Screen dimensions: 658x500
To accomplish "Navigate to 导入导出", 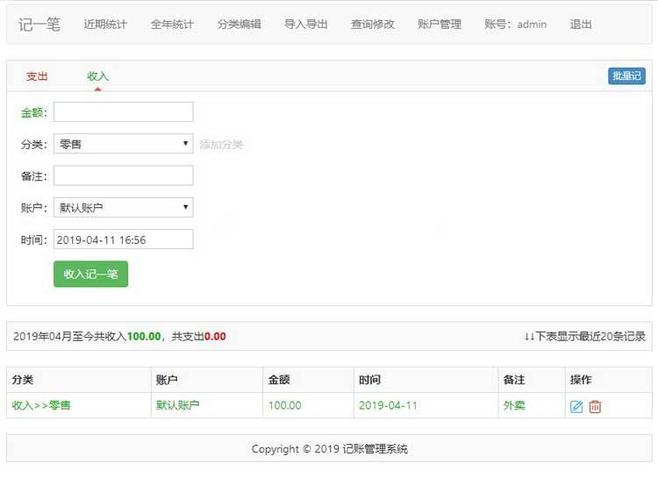I will 305,24.
